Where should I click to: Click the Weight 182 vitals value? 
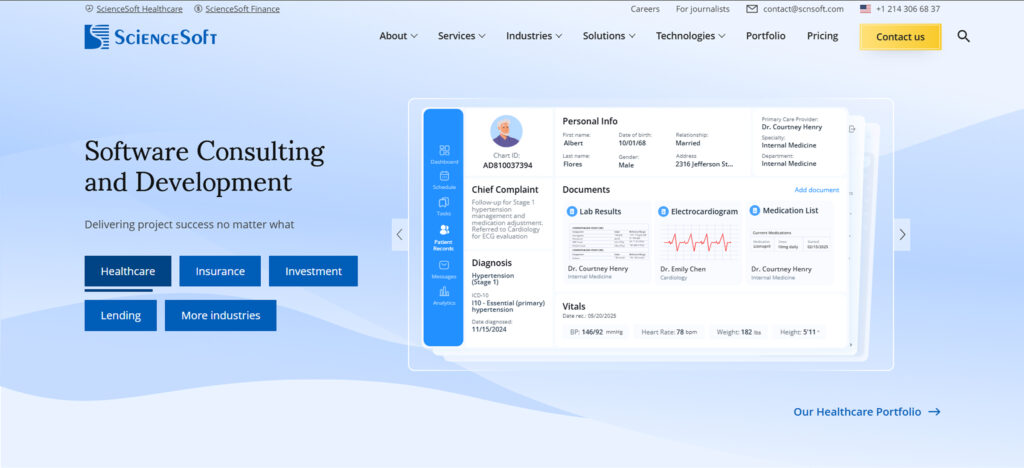[739, 332]
